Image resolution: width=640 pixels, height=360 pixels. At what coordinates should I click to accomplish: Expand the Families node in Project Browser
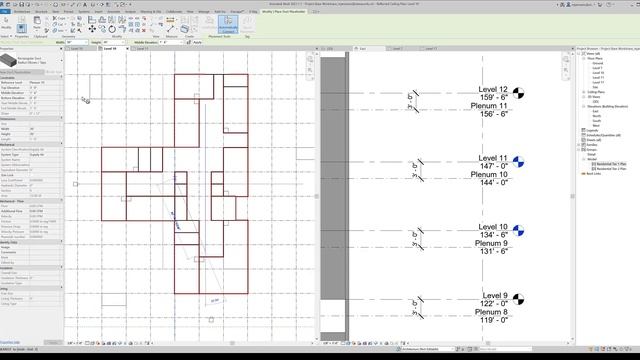579,145
